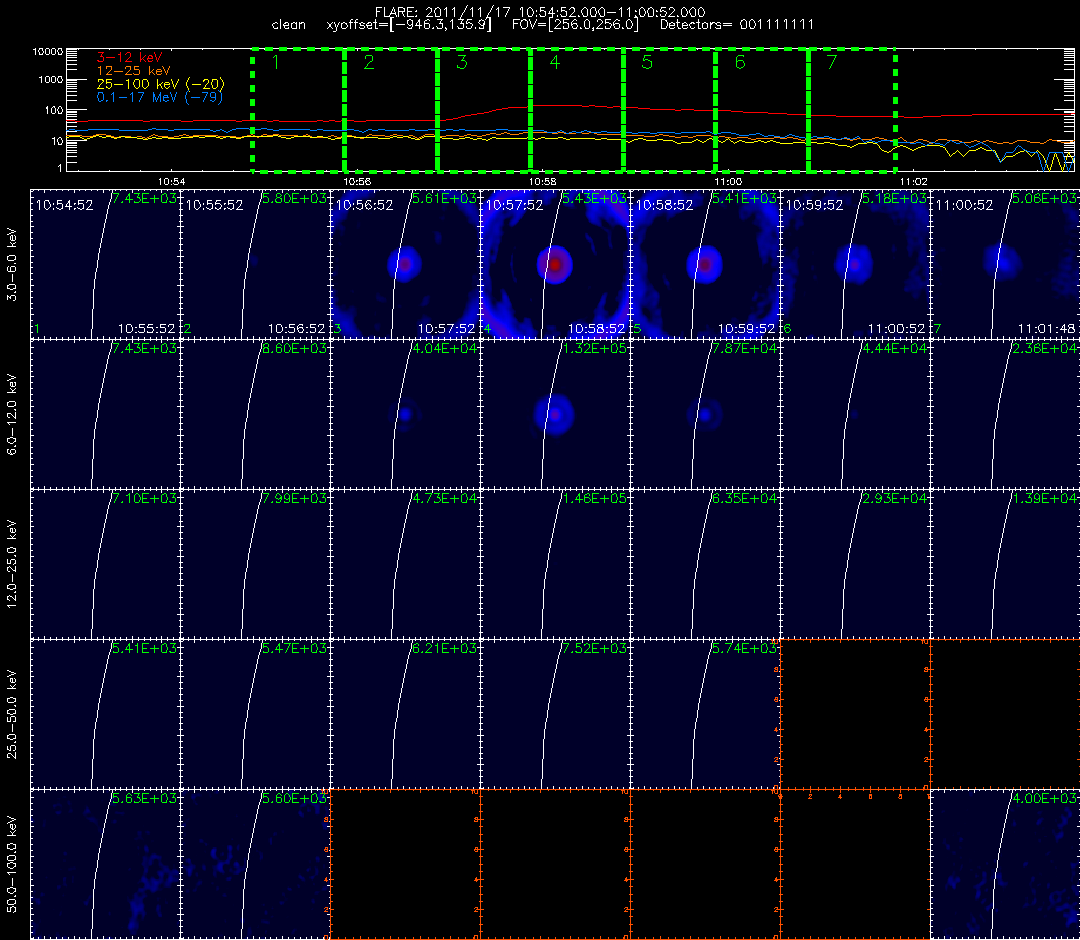Click the red '3-12 keV' legend label
This screenshot has height=940, width=1080.
(129, 57)
